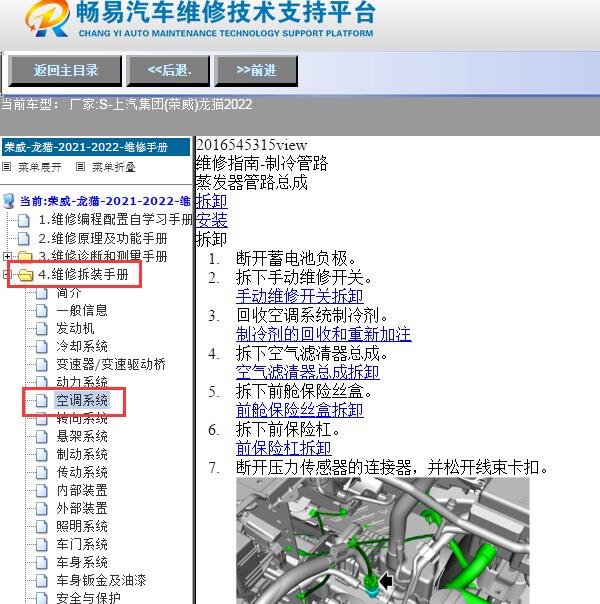Go forward with the >>前进 button
The image size is (600, 604).
point(256,71)
